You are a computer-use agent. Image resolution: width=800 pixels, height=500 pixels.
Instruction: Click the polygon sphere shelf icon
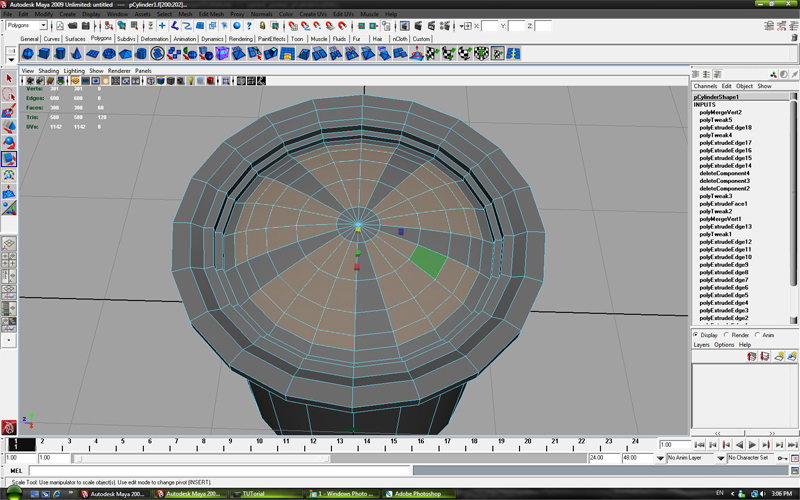point(28,54)
